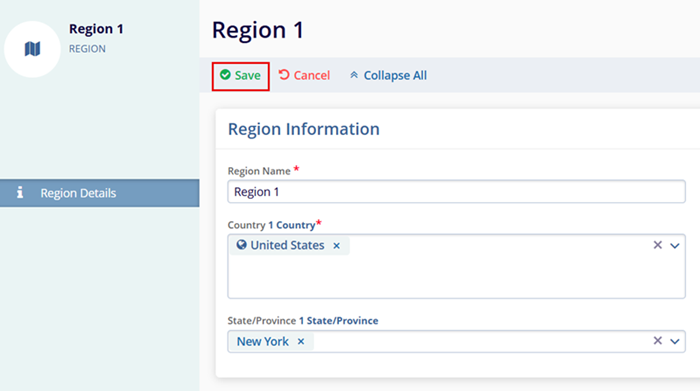
Task: Clear all selections in Country field
Action: (658, 245)
